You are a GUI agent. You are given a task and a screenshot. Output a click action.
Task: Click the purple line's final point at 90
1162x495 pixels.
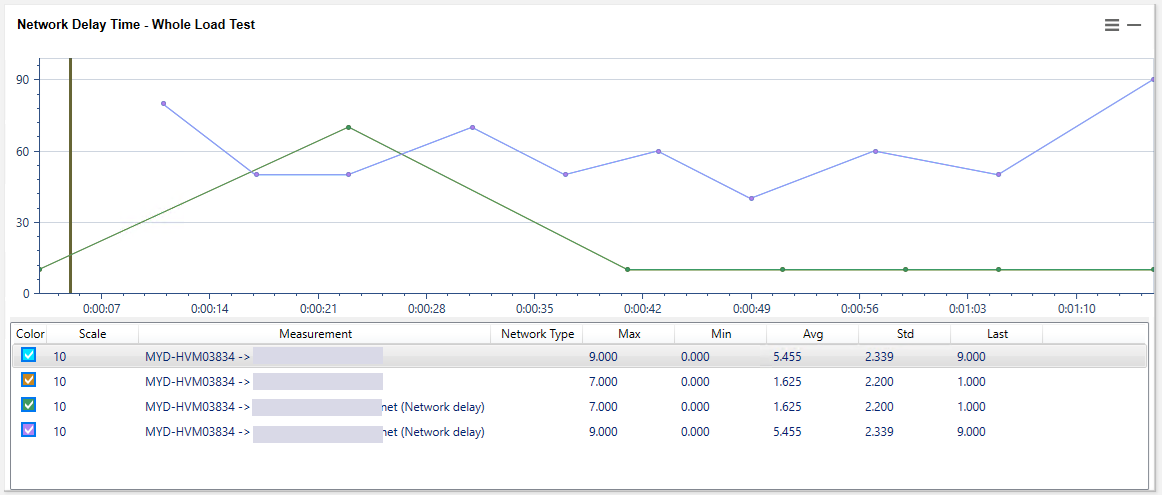pyautogui.click(x=1154, y=79)
